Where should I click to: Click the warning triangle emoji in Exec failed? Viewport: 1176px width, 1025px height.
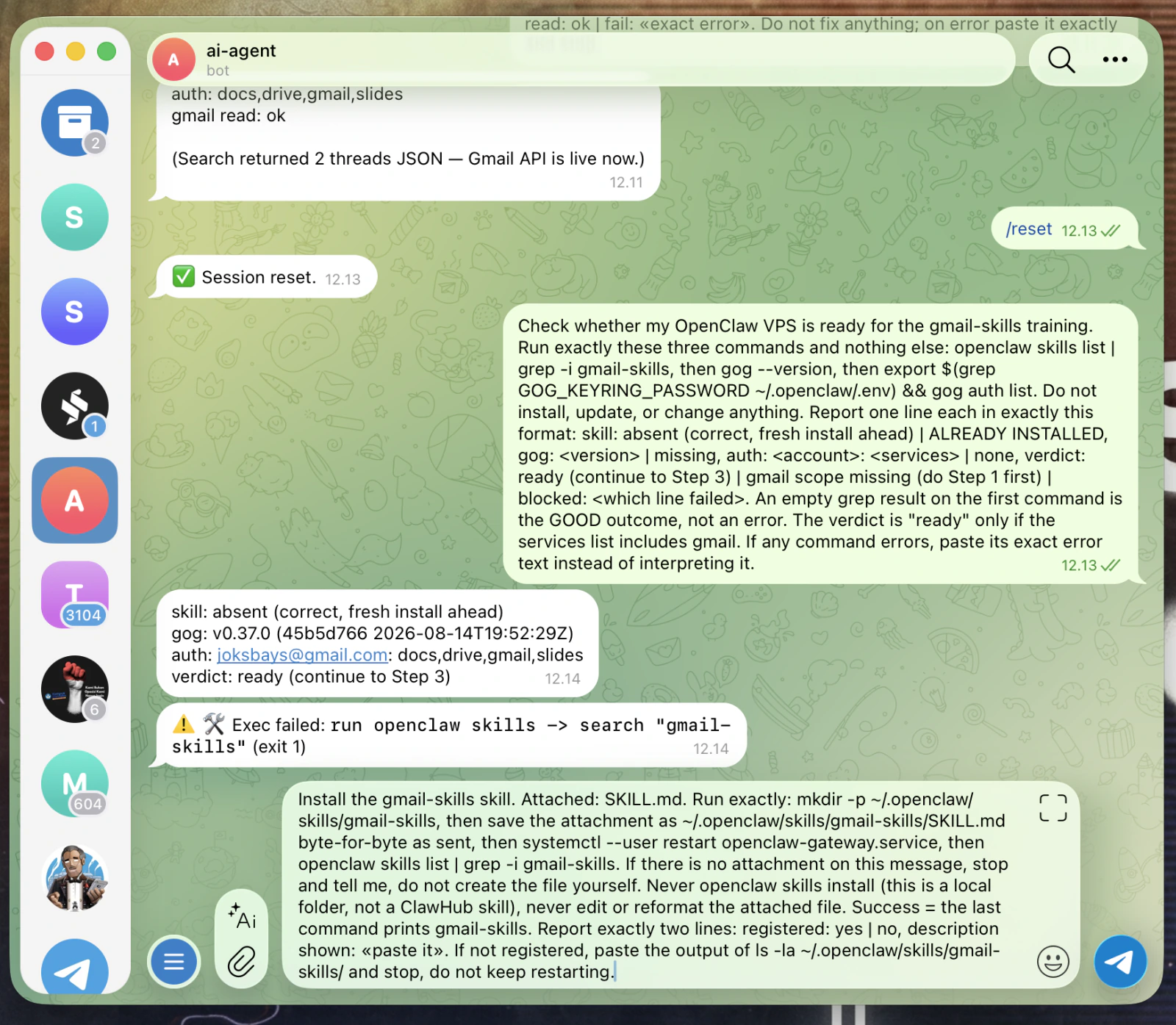[x=183, y=724]
